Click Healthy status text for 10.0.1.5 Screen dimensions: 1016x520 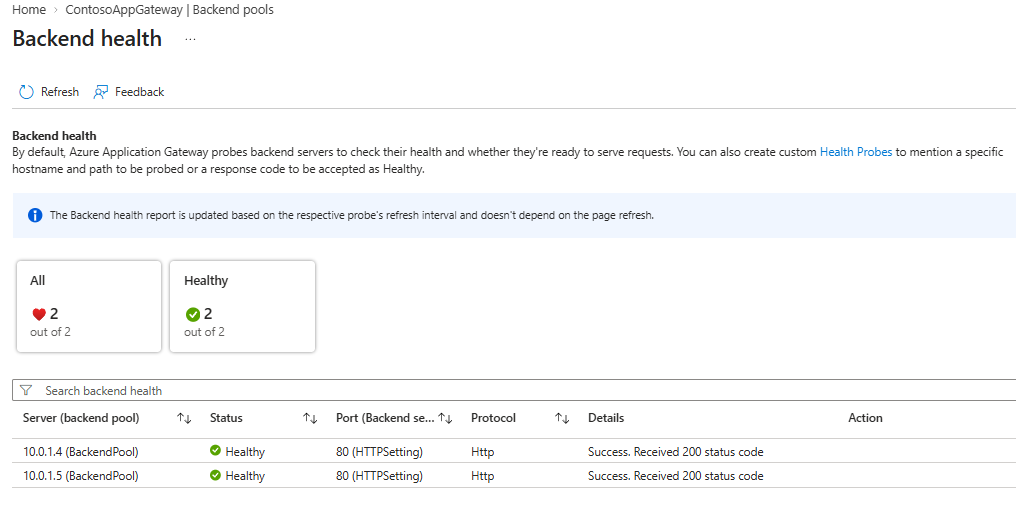245,477
